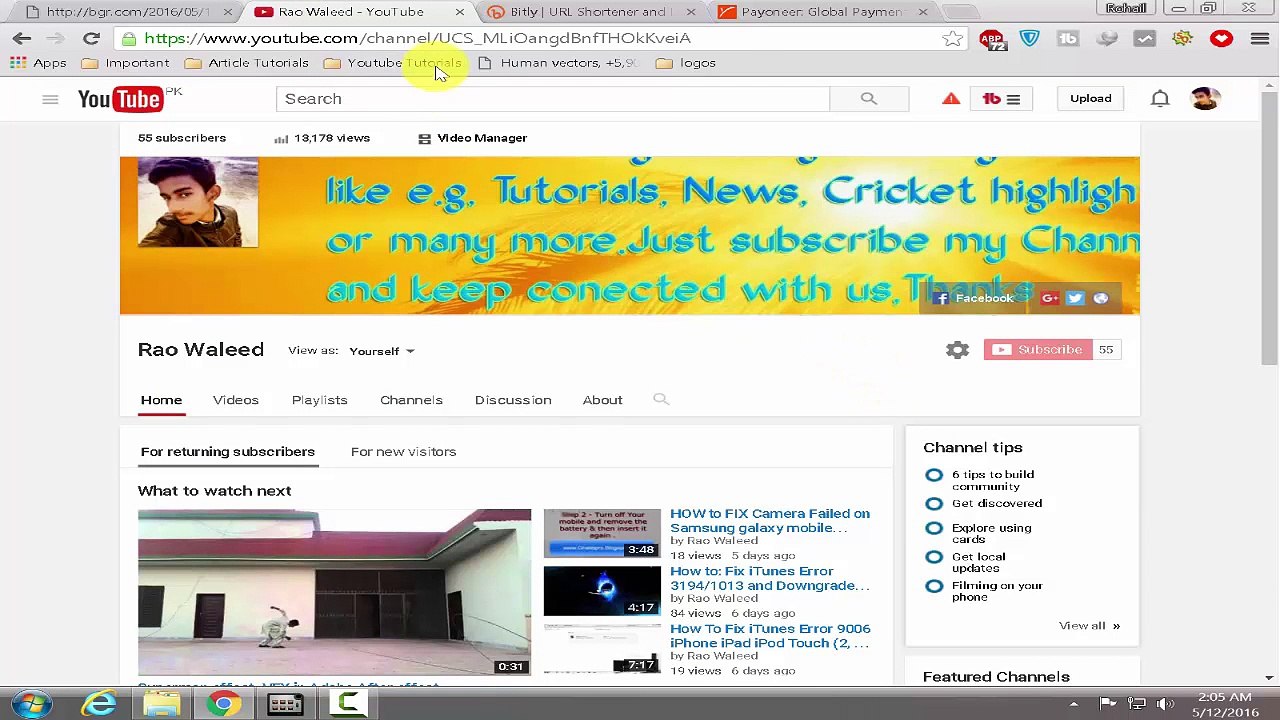Screen dimensions: 1280x720
Task: Bookmark this page with the star icon
Action: 952,38
